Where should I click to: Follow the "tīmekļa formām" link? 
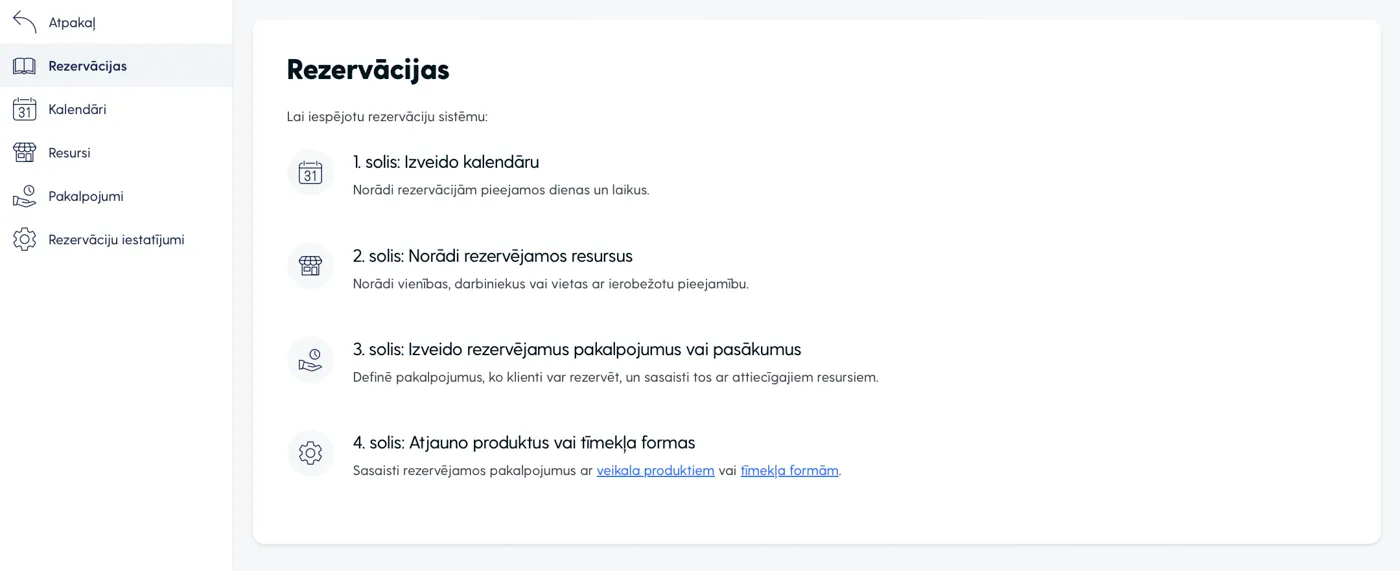tap(789, 470)
